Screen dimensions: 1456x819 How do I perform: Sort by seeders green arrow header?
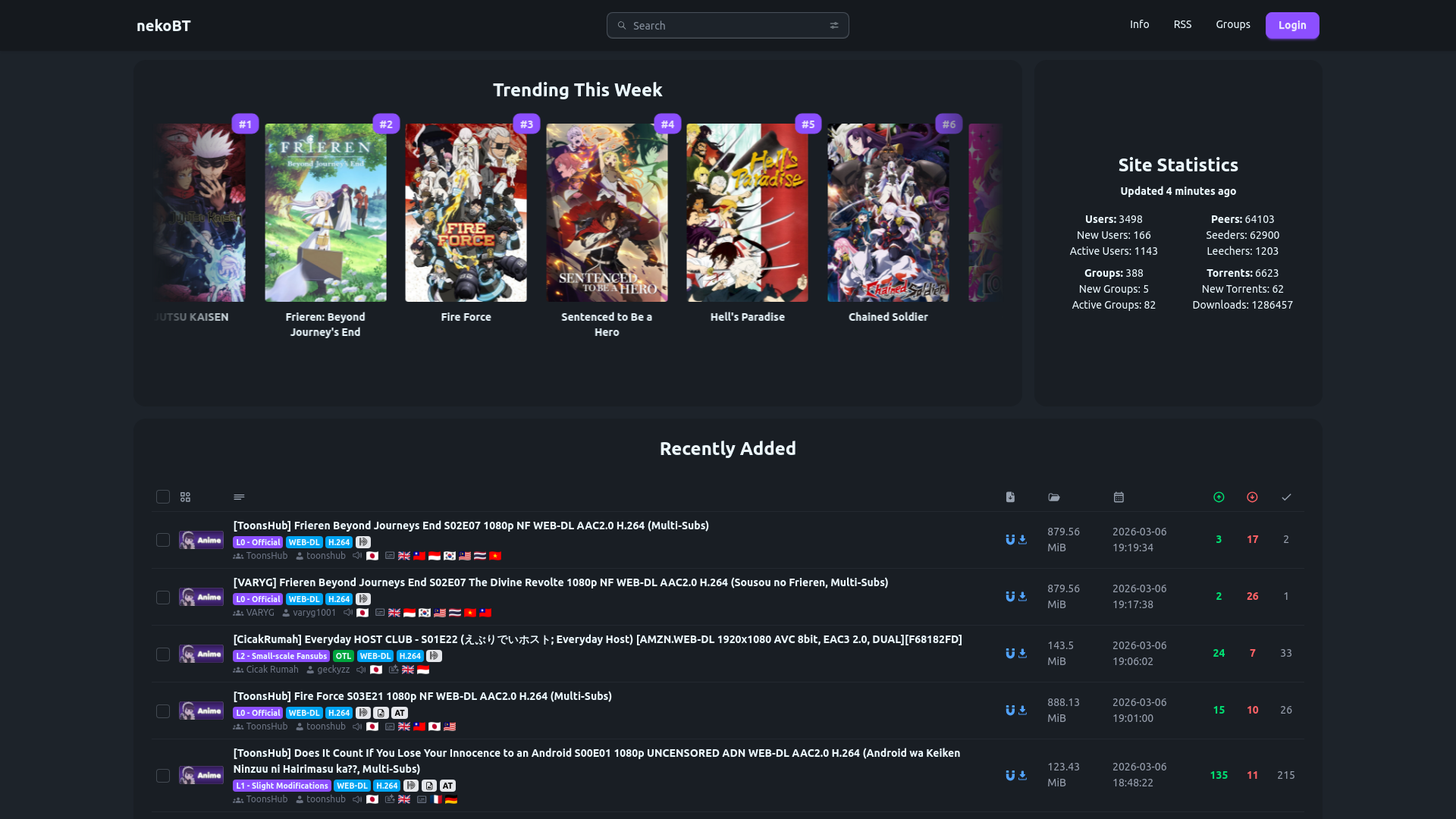pos(1219,497)
